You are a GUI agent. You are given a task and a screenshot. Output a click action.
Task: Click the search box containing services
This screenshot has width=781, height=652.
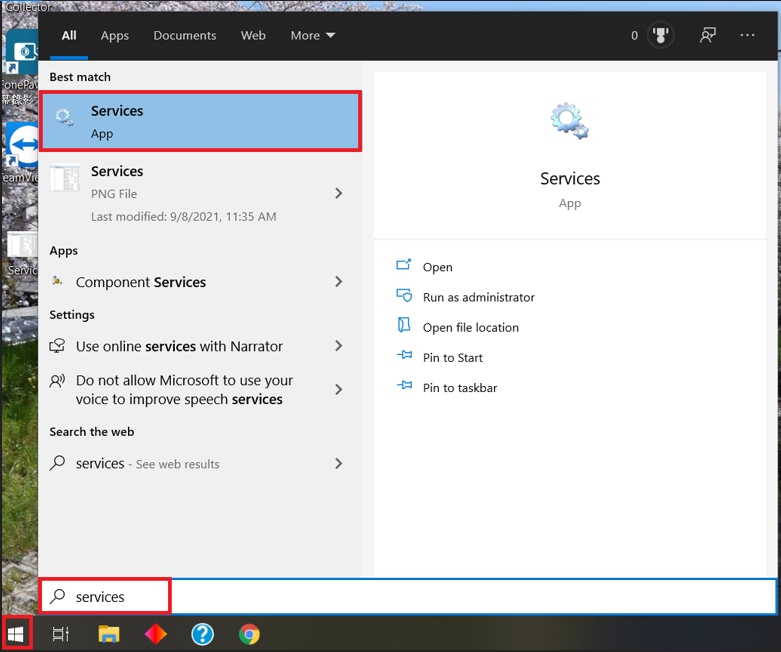[x=408, y=596]
